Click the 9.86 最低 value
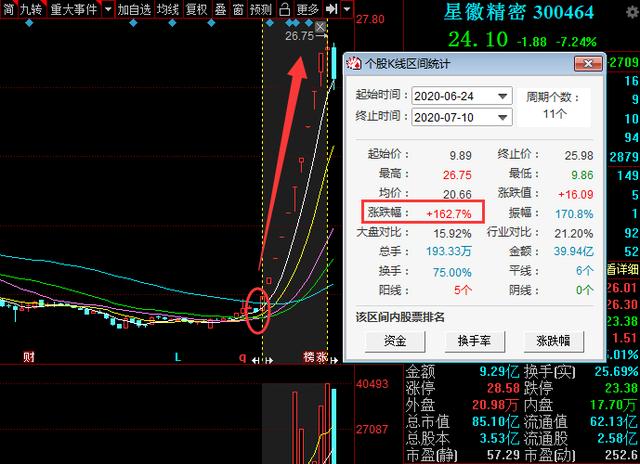640x464 pixels. pyautogui.click(x=582, y=175)
